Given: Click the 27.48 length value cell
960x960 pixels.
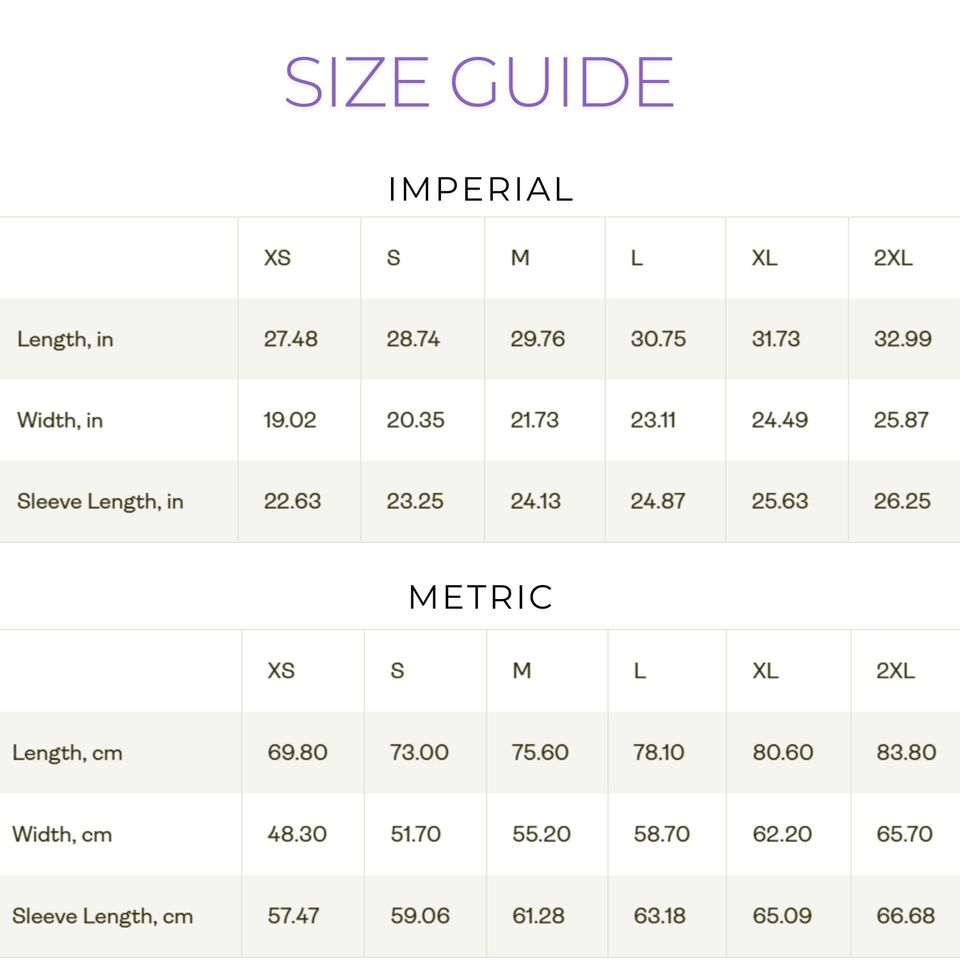Looking at the screenshot, I should point(291,339).
